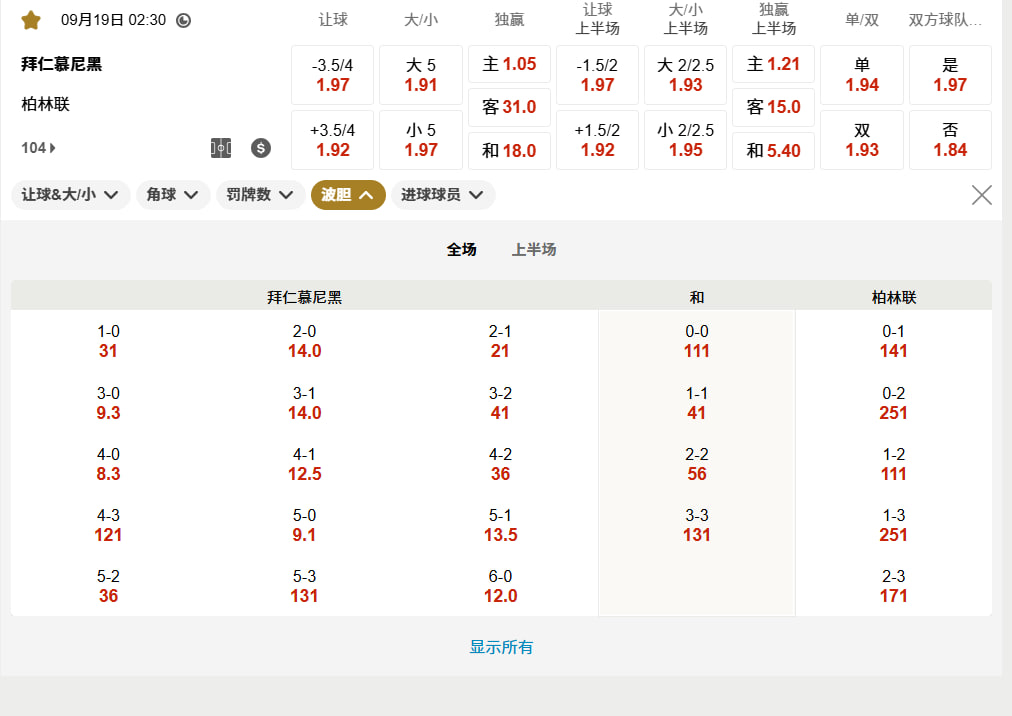Pick 小 5 odds 1.97

click(421, 140)
